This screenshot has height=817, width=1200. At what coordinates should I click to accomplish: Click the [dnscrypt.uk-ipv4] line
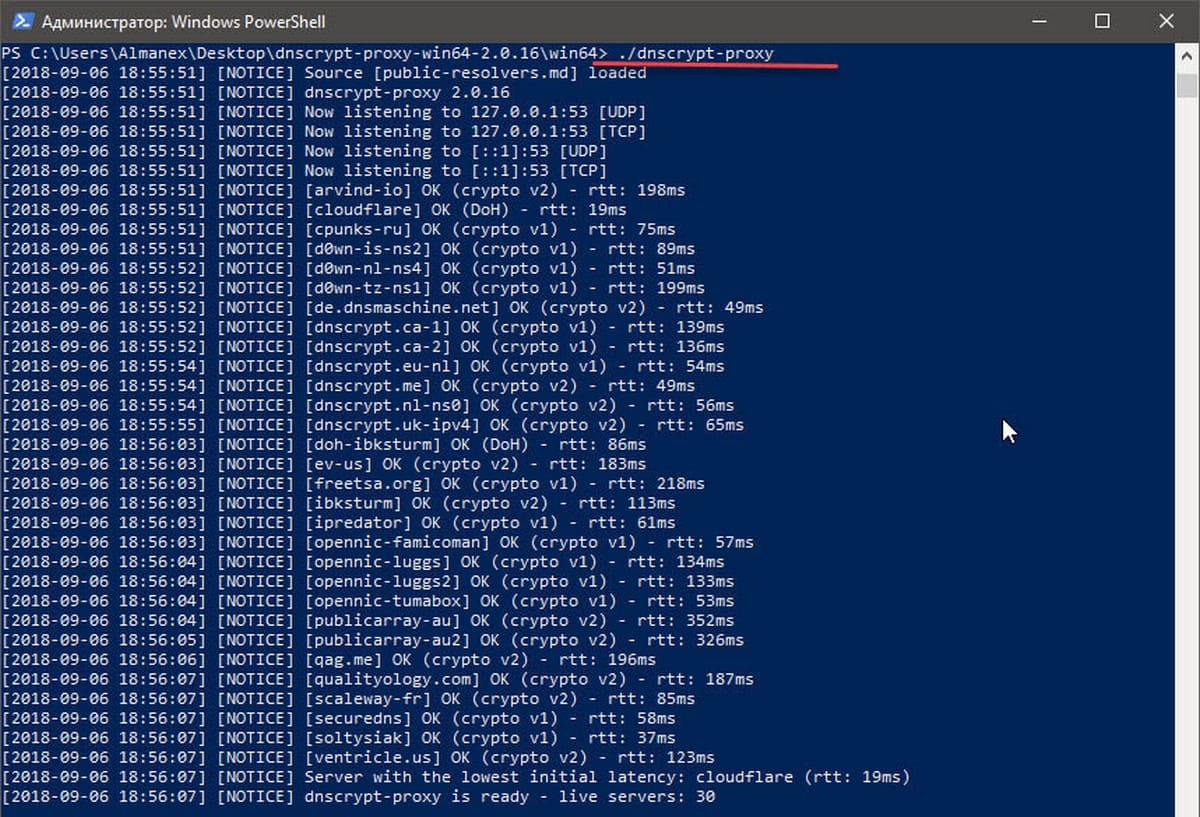pos(373,425)
